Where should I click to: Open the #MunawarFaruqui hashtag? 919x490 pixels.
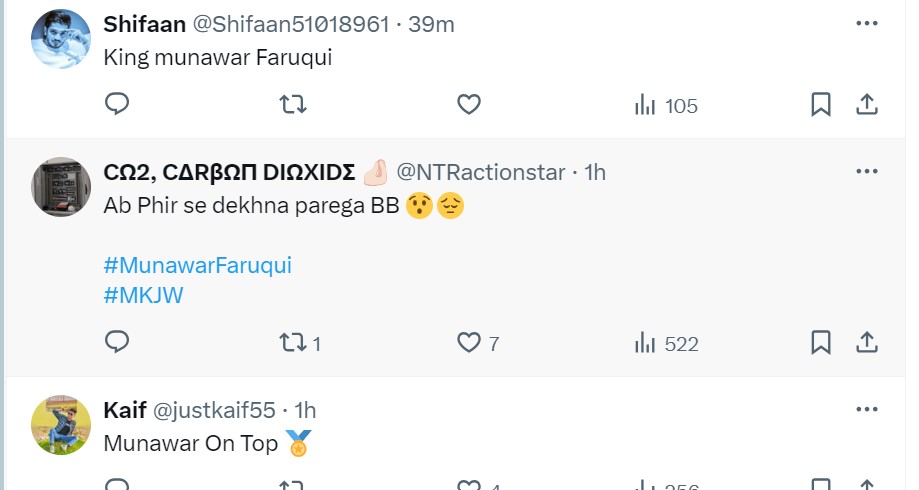click(x=197, y=266)
